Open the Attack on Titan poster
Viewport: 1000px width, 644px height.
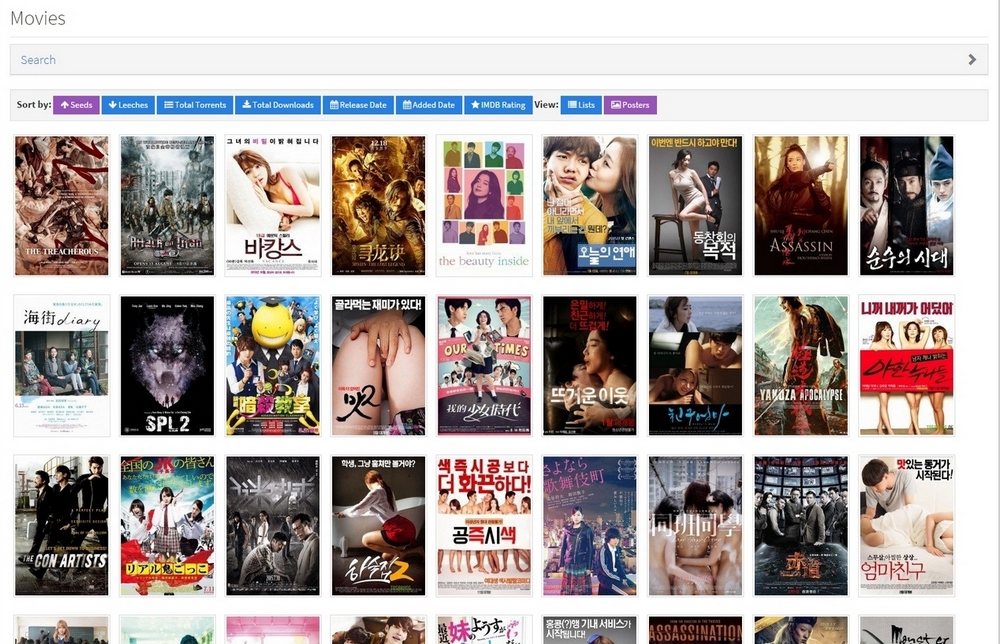click(x=167, y=206)
